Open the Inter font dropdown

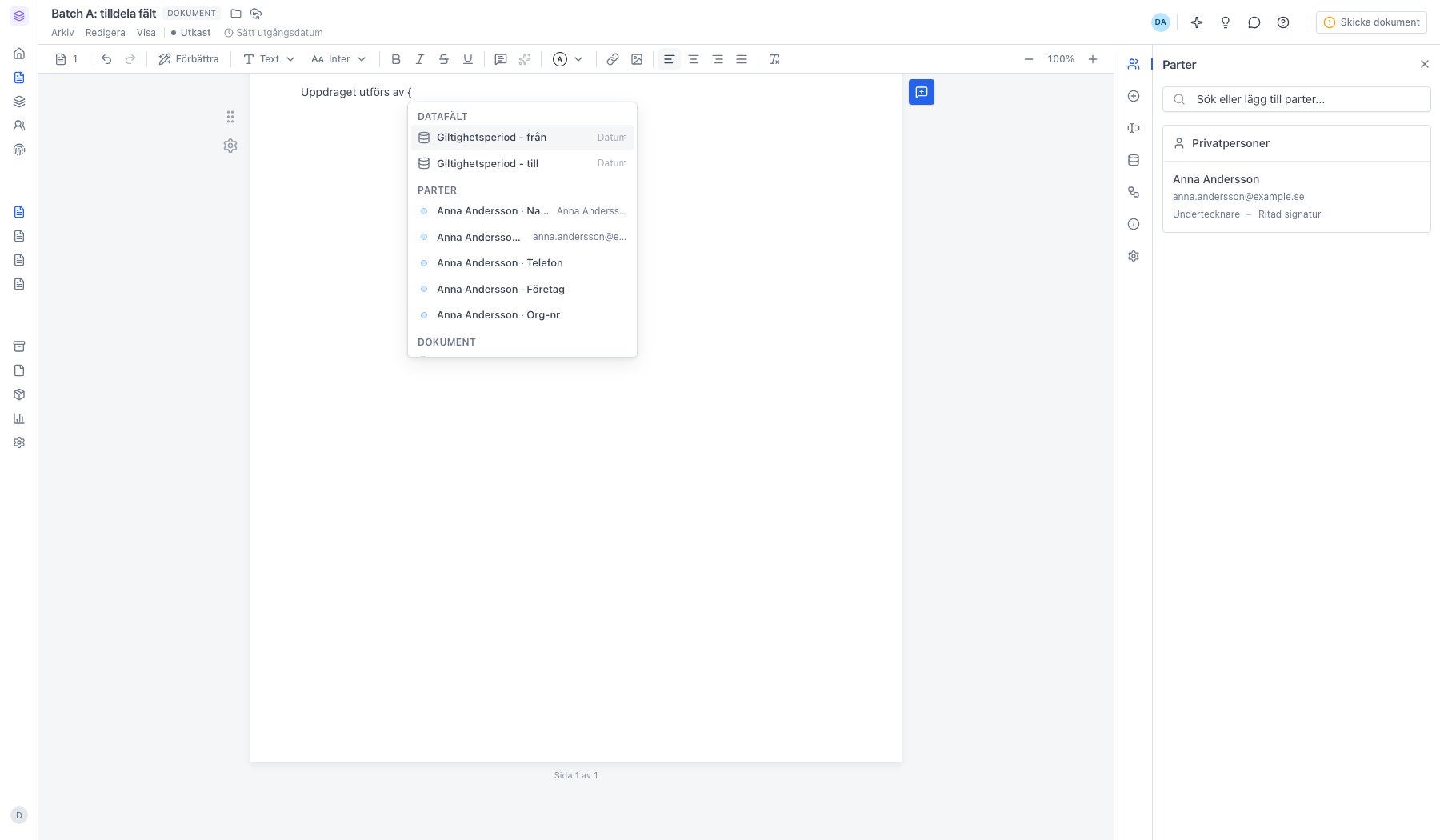(x=338, y=59)
